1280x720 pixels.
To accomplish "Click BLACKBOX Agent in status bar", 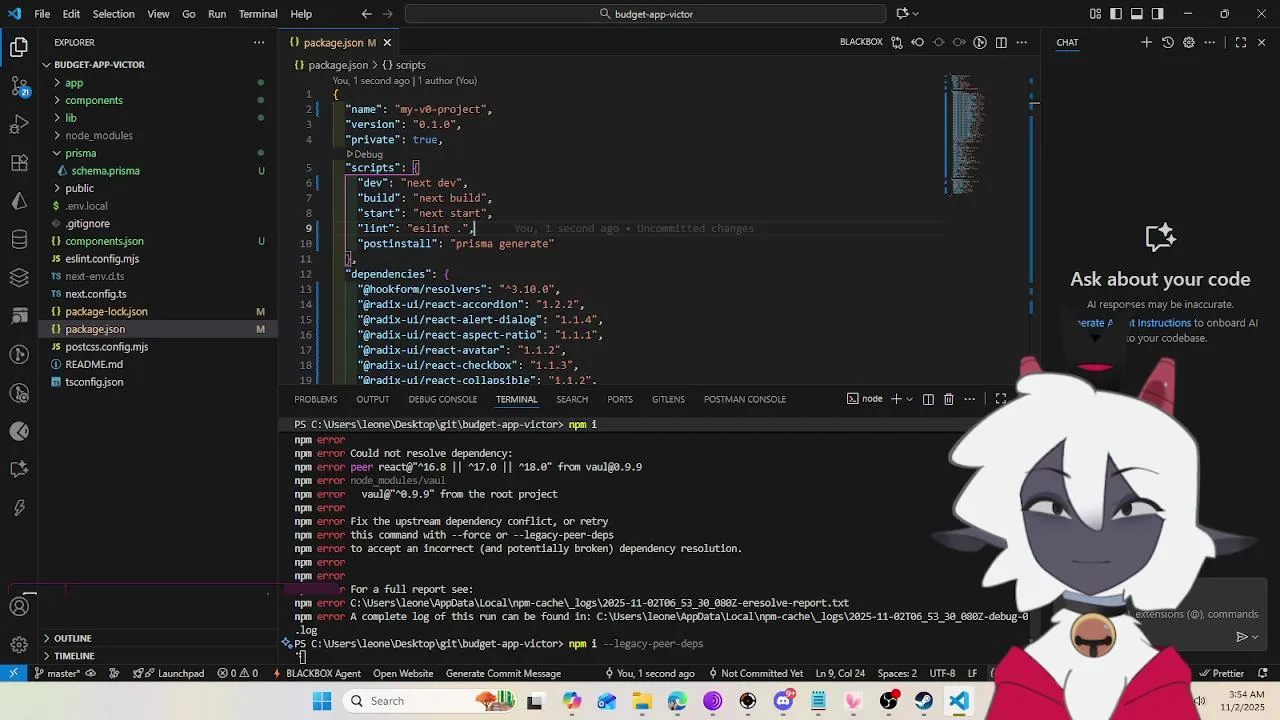I will [315, 673].
